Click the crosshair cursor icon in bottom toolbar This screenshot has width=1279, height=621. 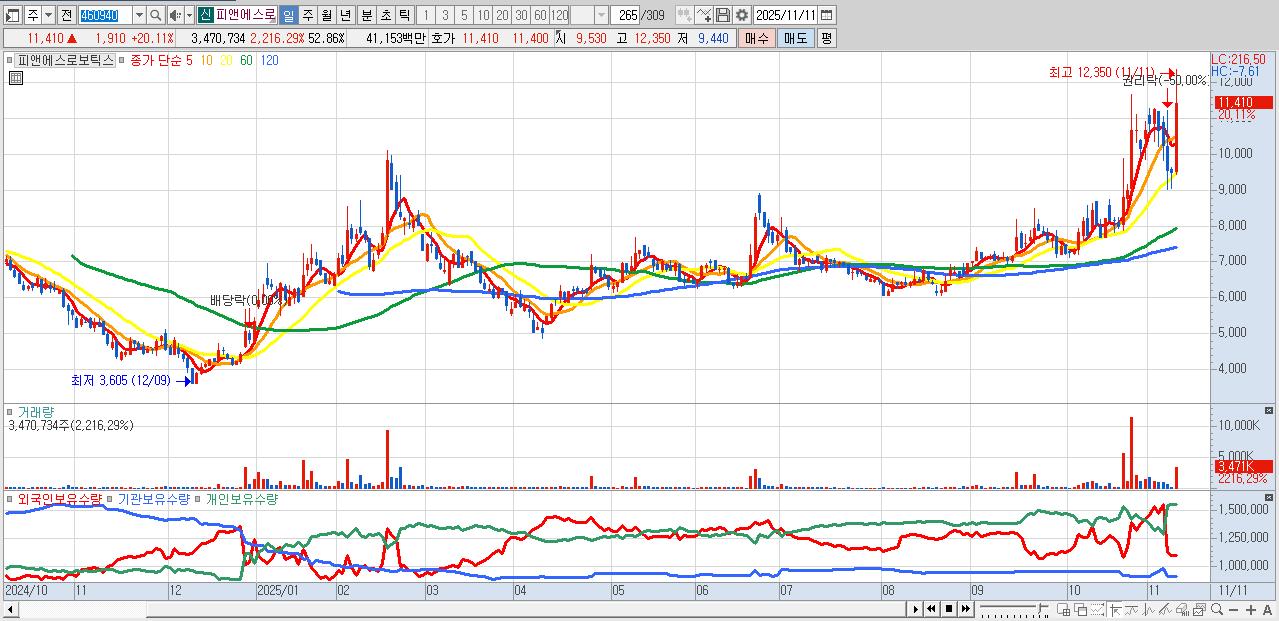[x=1115, y=610]
